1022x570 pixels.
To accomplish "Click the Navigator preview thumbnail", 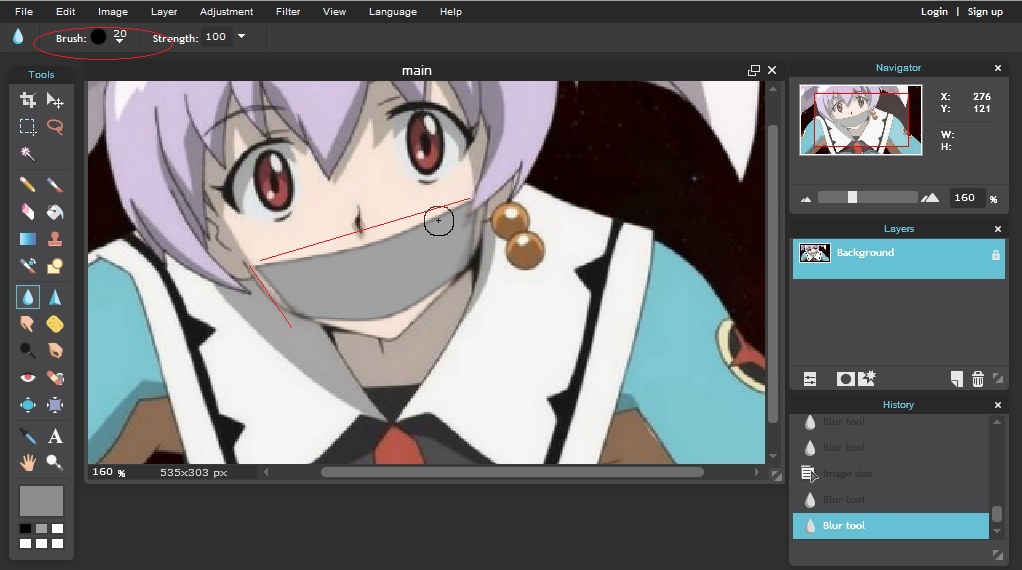I will tap(860, 120).
